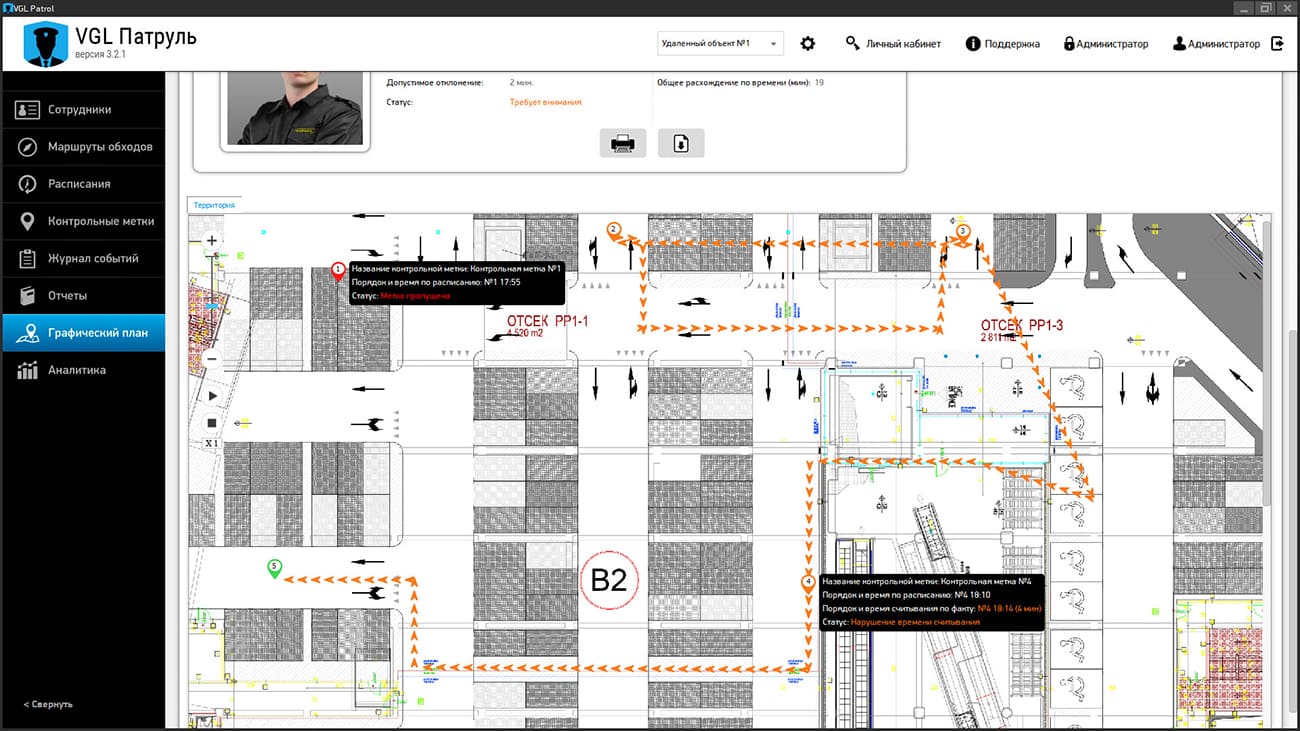This screenshot has height=731, width=1300.
Task: Click the key icon beside Личный кабинет
Action: click(853, 44)
